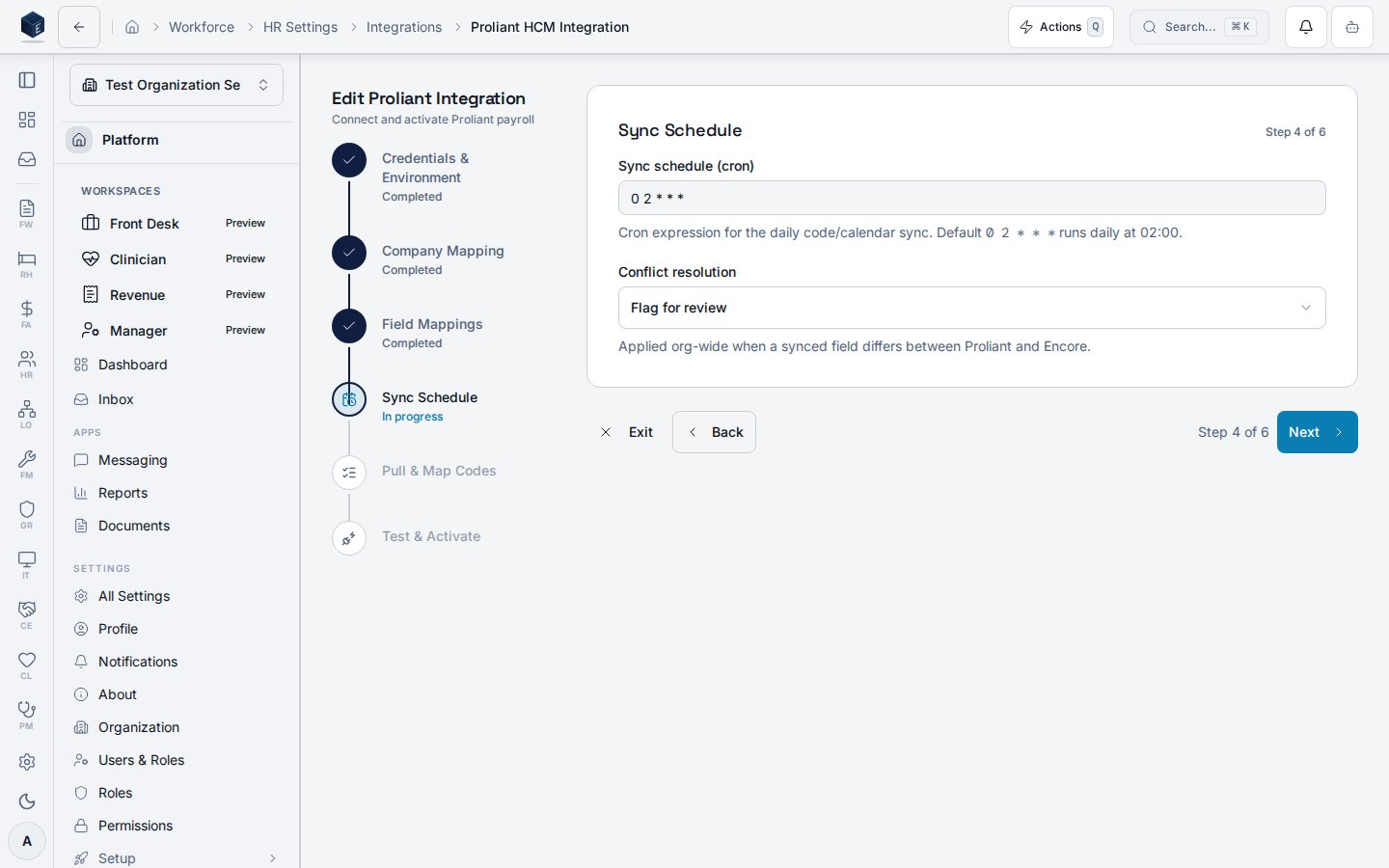Open Inbox in the sidebar
This screenshot has width=1389, height=868.
tap(176, 399)
